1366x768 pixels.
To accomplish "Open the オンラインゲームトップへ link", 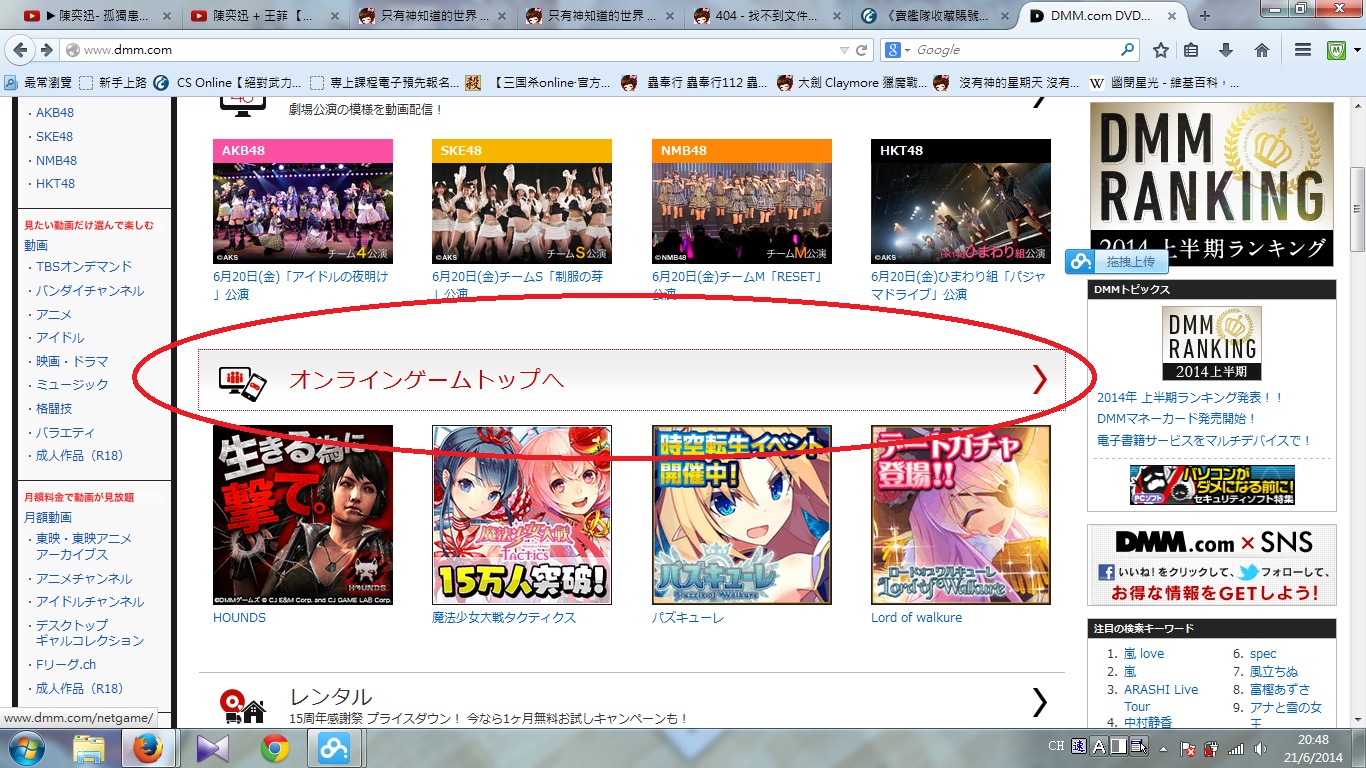I will pyautogui.click(x=427, y=380).
